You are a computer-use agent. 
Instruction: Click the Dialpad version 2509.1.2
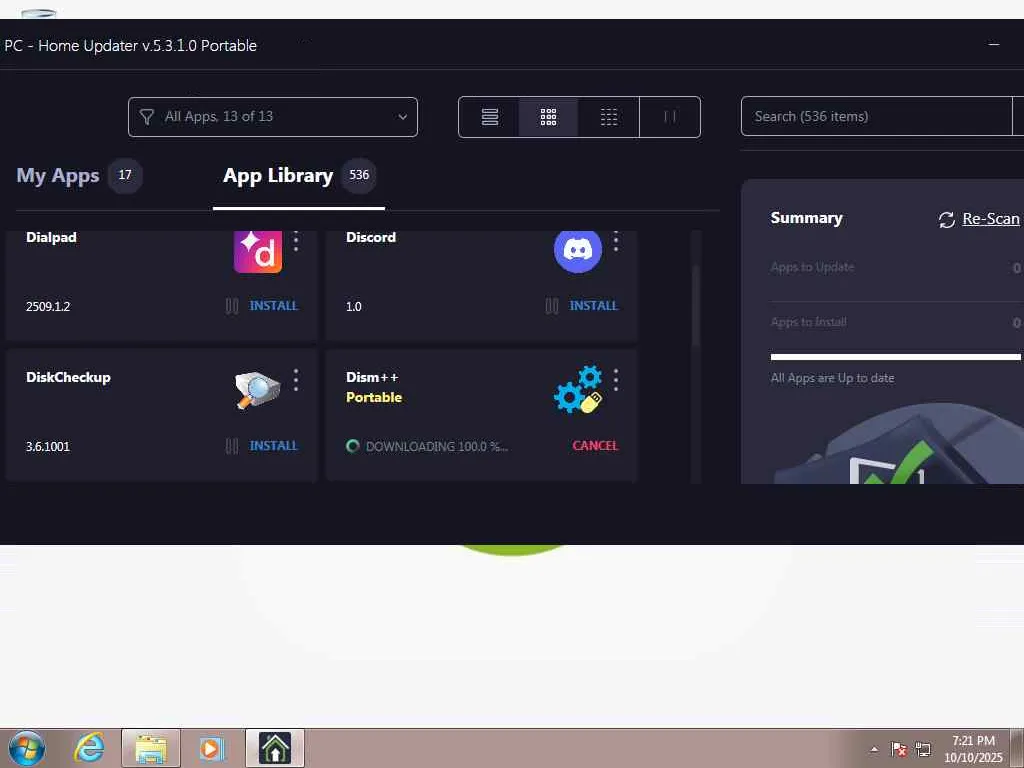point(48,306)
